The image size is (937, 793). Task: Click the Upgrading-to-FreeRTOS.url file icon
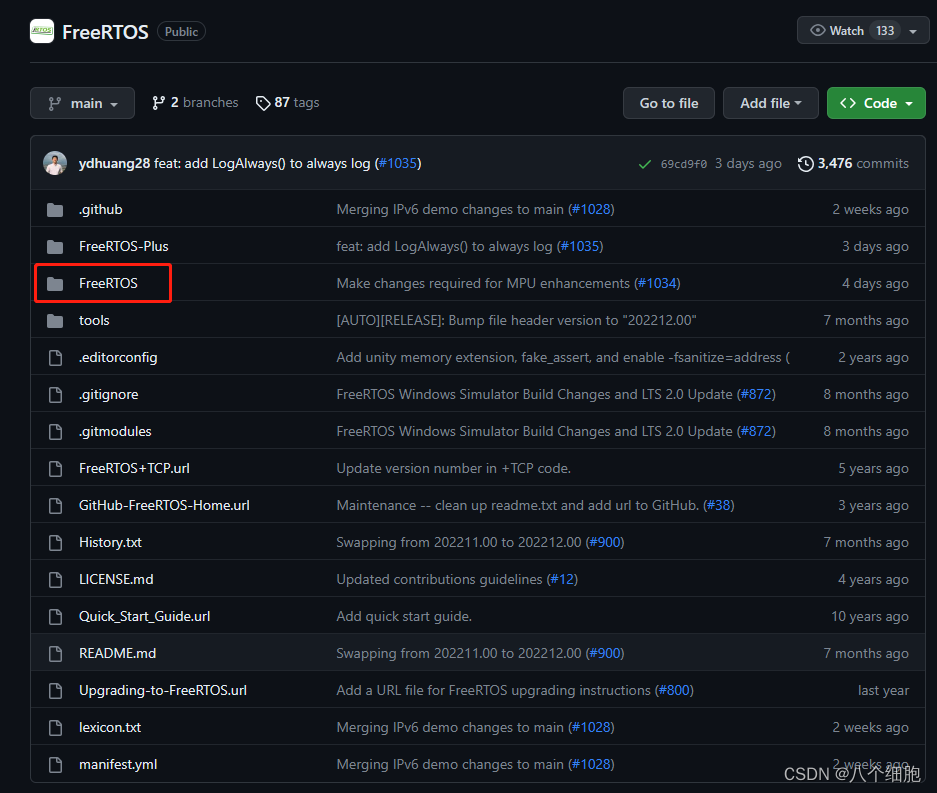[55, 691]
